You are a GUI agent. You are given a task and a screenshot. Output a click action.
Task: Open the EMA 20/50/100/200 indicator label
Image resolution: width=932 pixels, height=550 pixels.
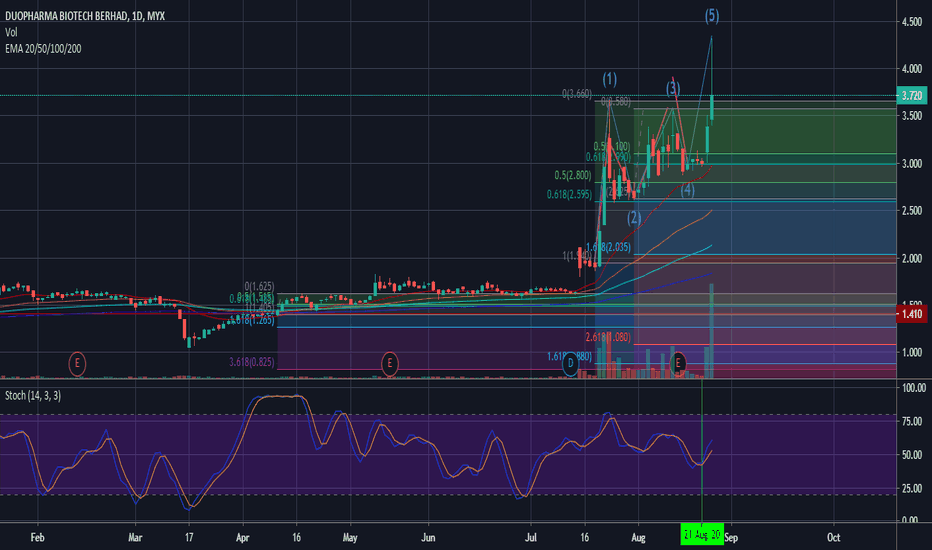(x=43, y=49)
